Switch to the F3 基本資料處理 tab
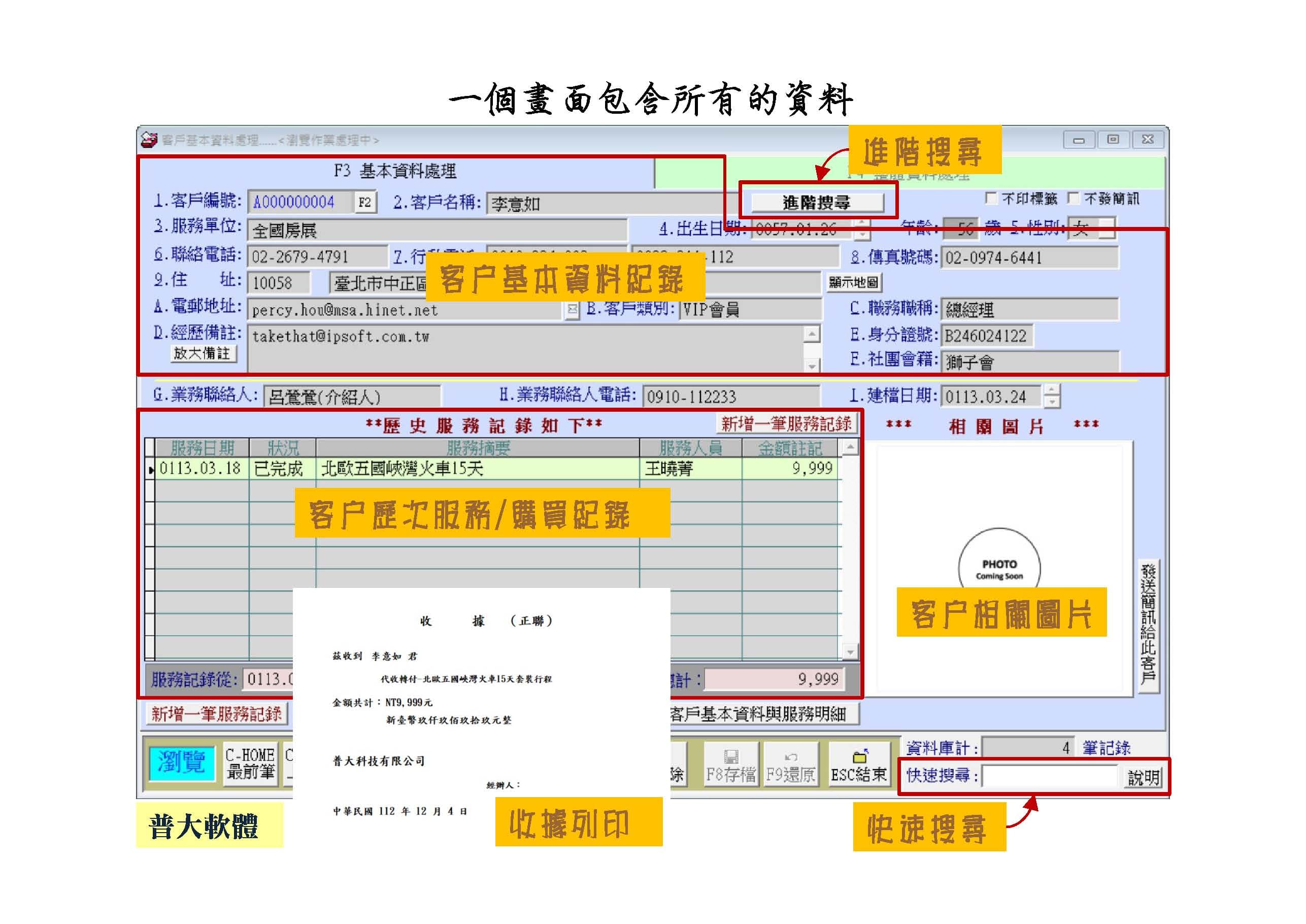 click(x=395, y=171)
